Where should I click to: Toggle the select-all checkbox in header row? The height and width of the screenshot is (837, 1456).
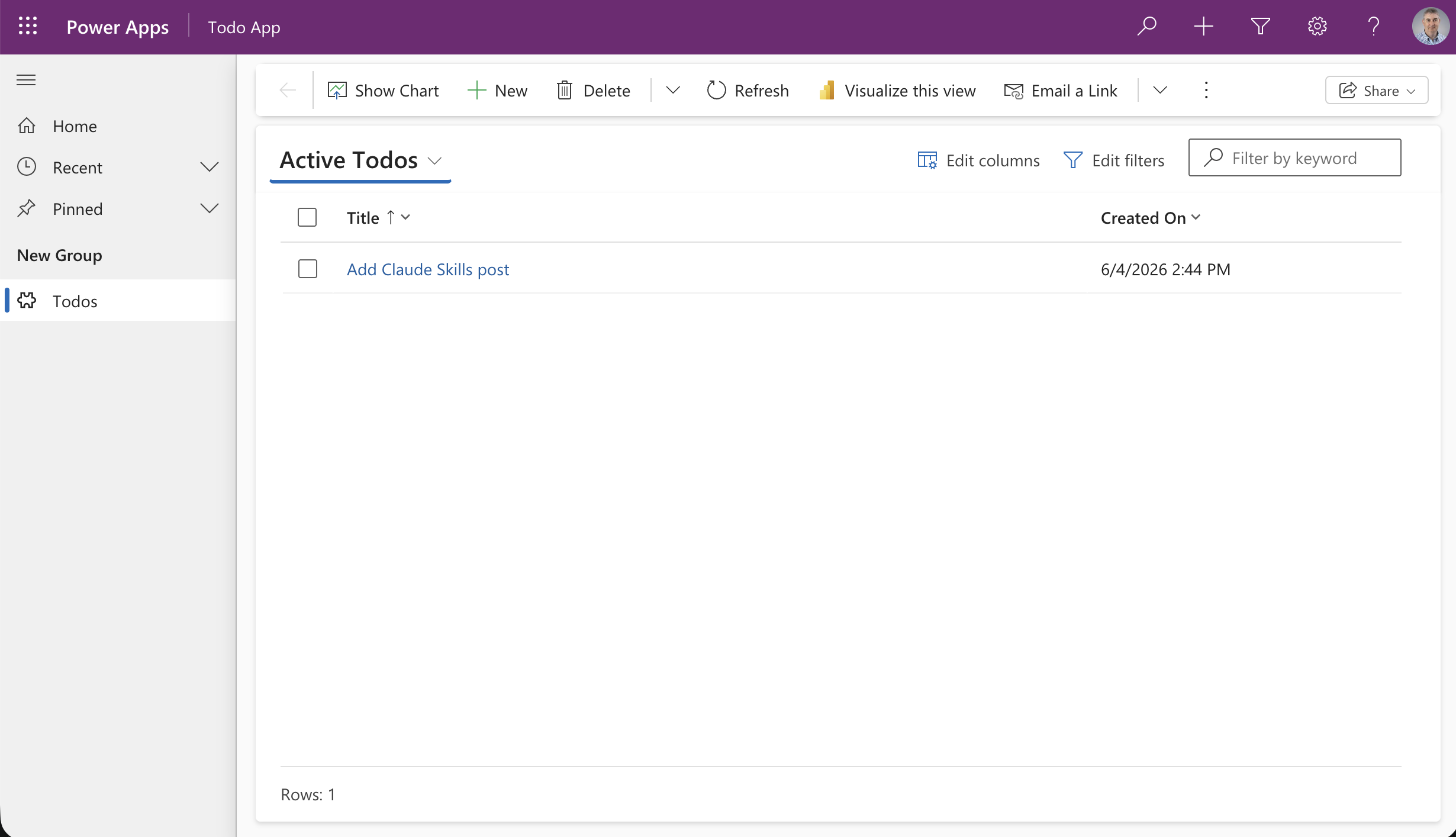[x=307, y=217]
